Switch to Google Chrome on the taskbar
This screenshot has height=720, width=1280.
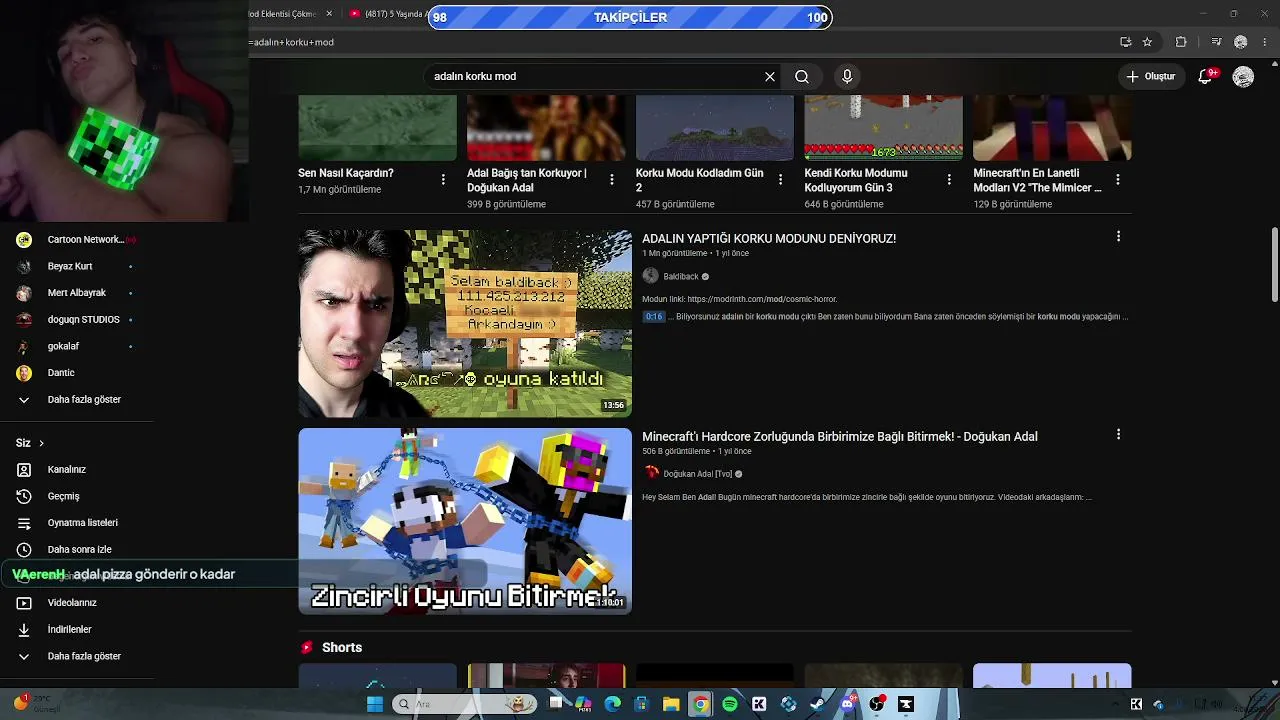click(x=700, y=704)
